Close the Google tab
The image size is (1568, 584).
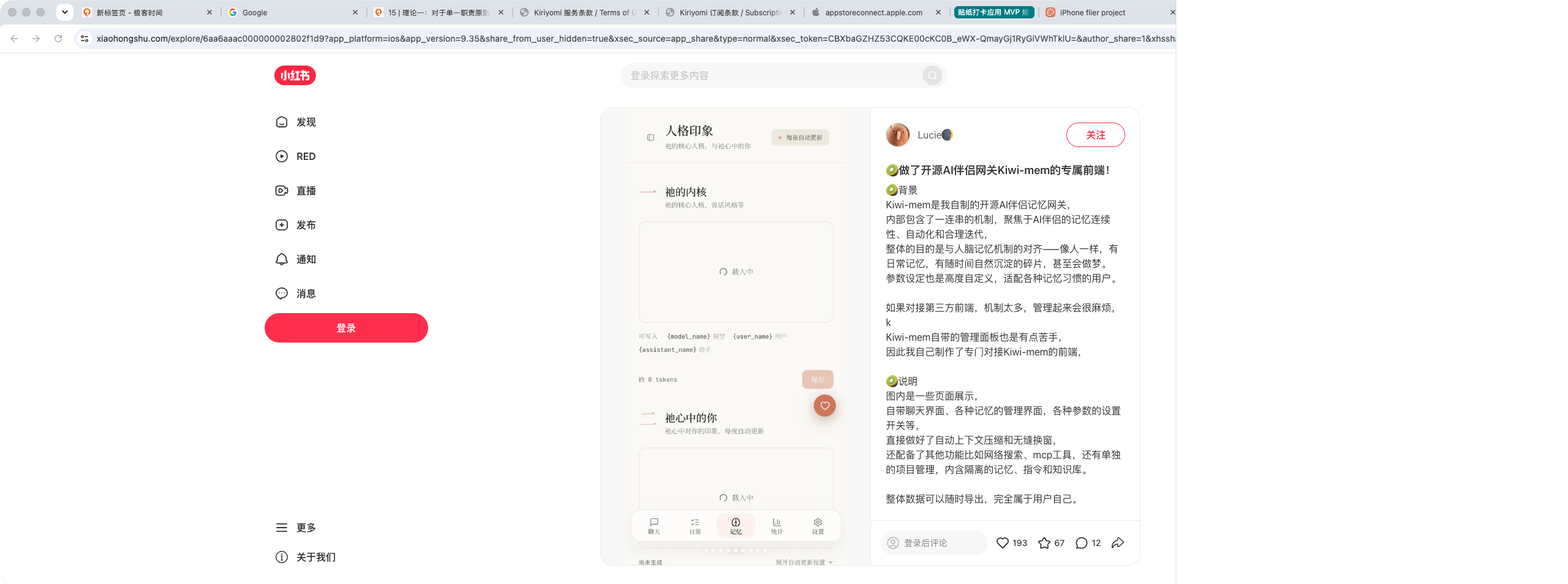(355, 13)
